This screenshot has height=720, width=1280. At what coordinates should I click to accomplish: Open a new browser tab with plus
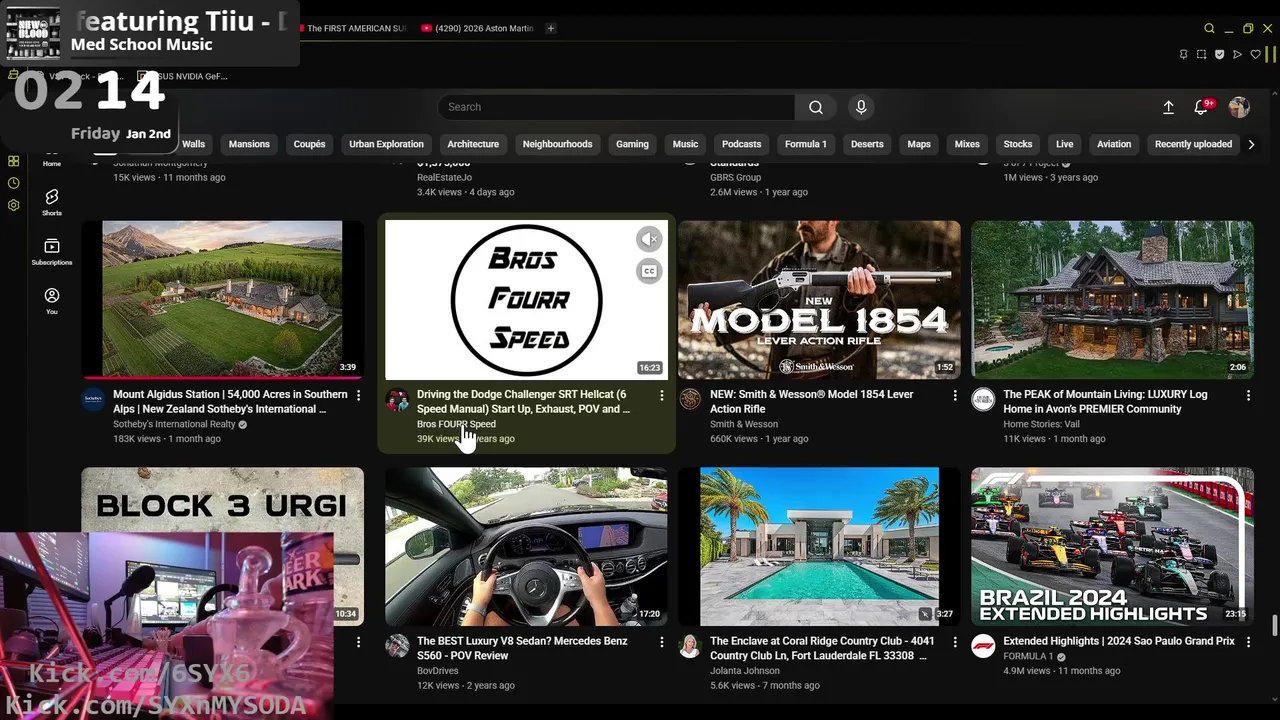pos(550,28)
